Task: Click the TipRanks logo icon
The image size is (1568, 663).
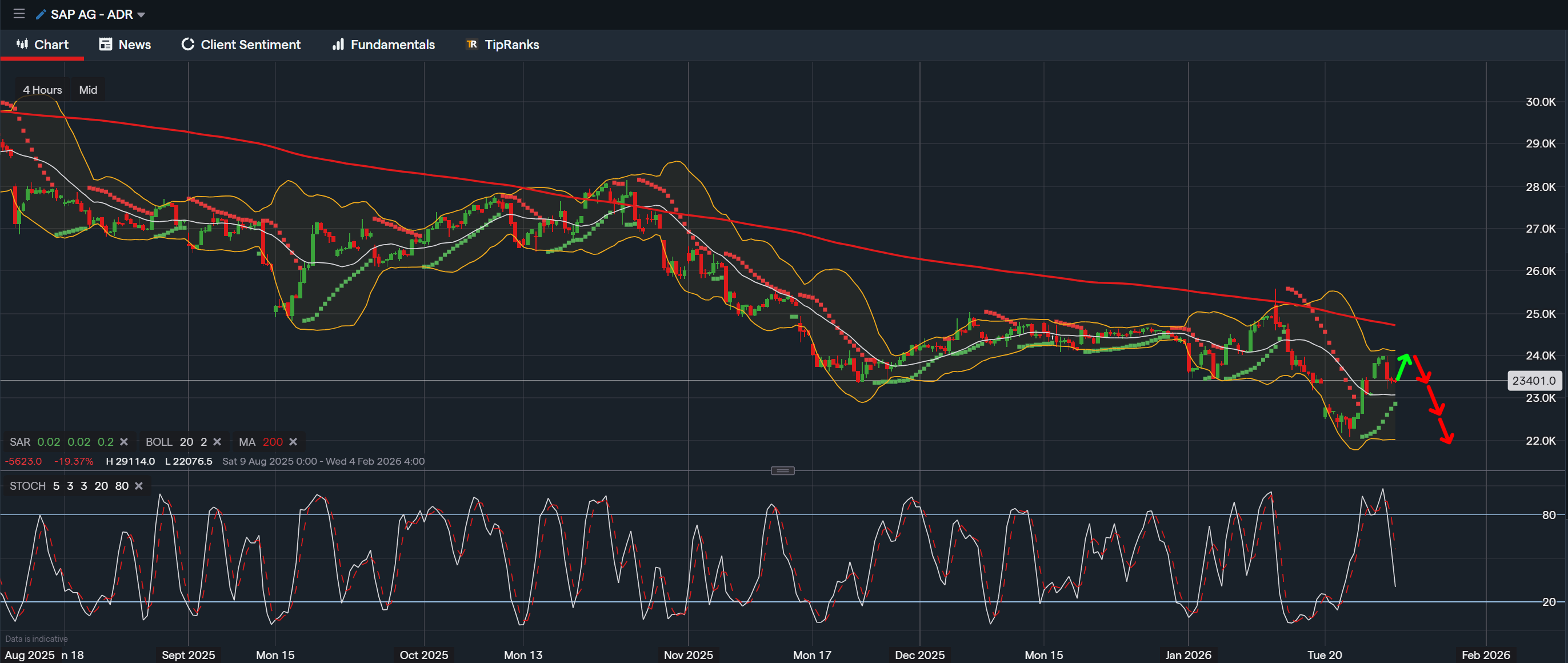Action: 472,44
